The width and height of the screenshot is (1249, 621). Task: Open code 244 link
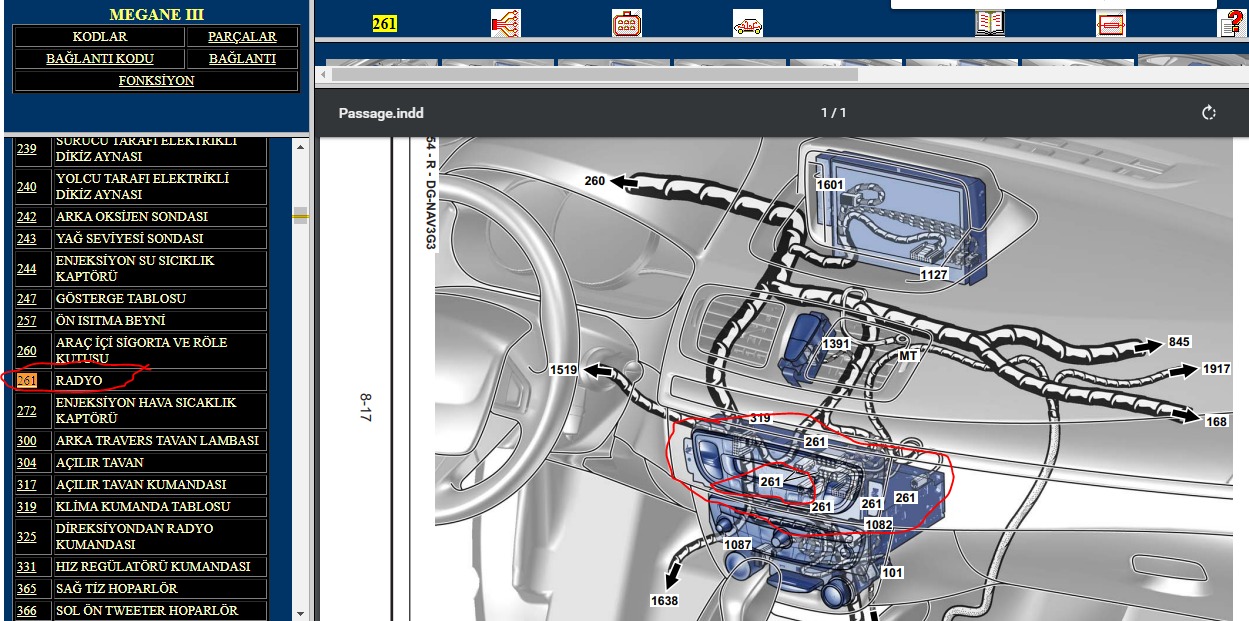pyautogui.click(x=27, y=269)
